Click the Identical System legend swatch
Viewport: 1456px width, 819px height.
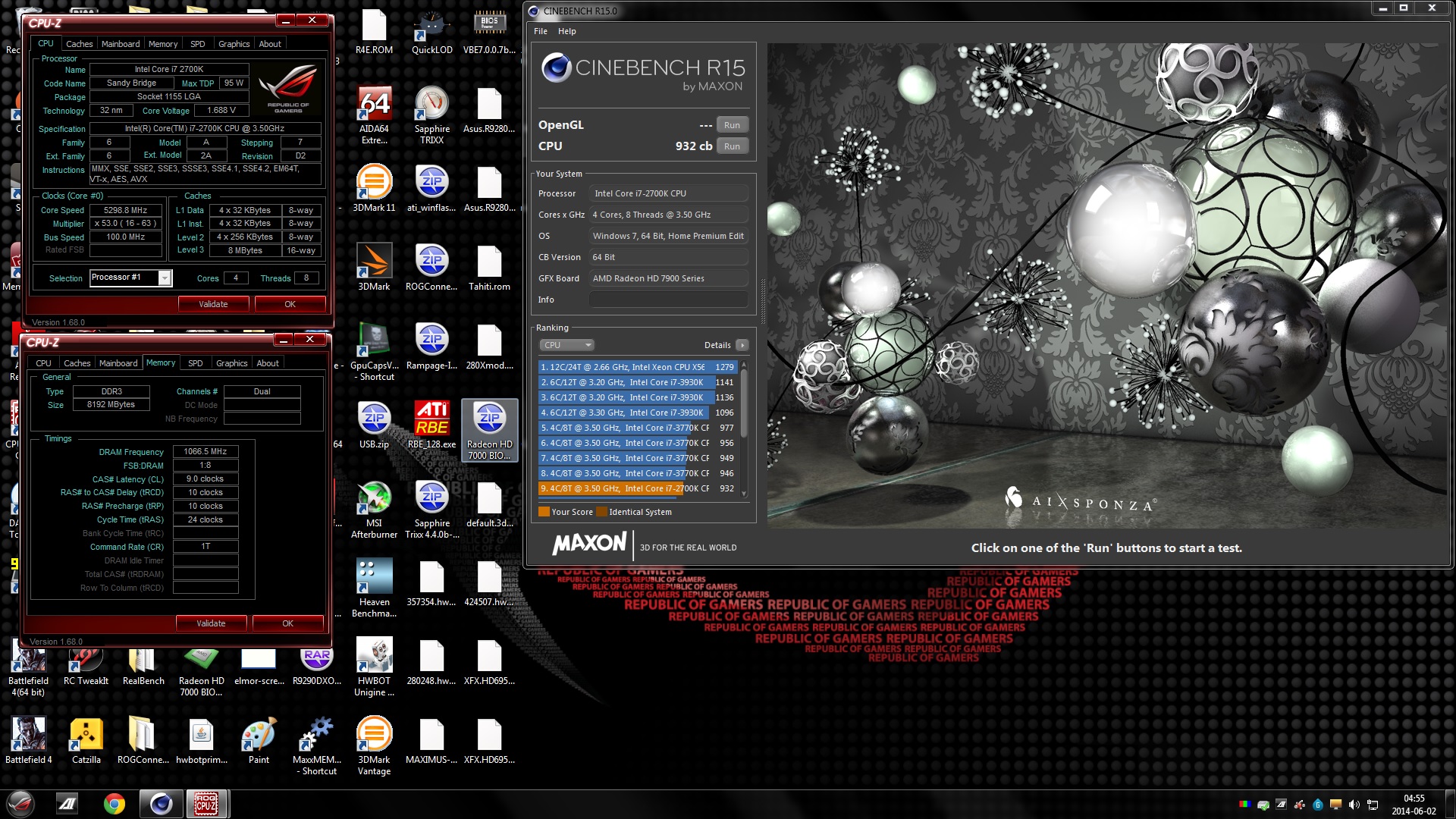pyautogui.click(x=602, y=512)
